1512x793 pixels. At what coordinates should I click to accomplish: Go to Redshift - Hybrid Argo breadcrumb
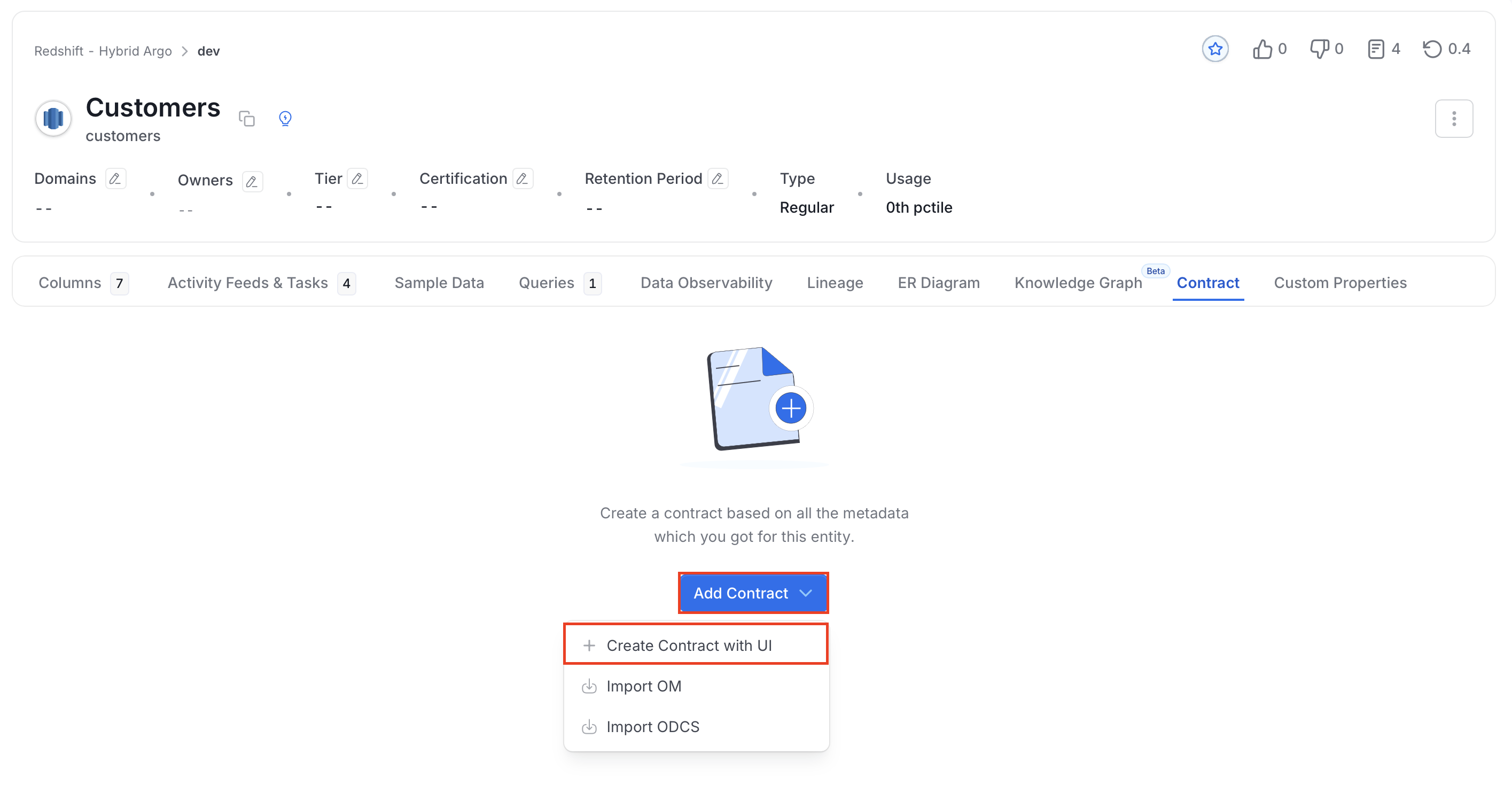pyautogui.click(x=103, y=51)
